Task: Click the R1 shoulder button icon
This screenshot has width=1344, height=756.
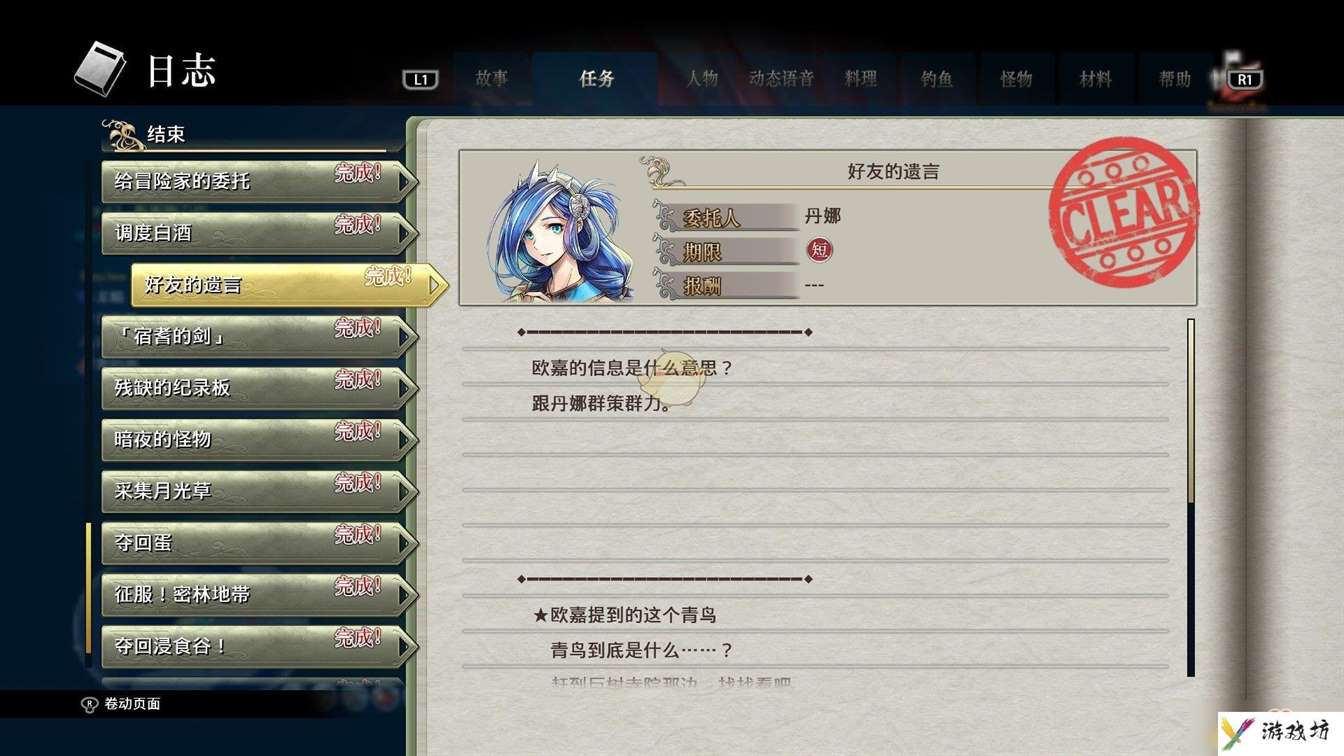Action: pos(1244,79)
